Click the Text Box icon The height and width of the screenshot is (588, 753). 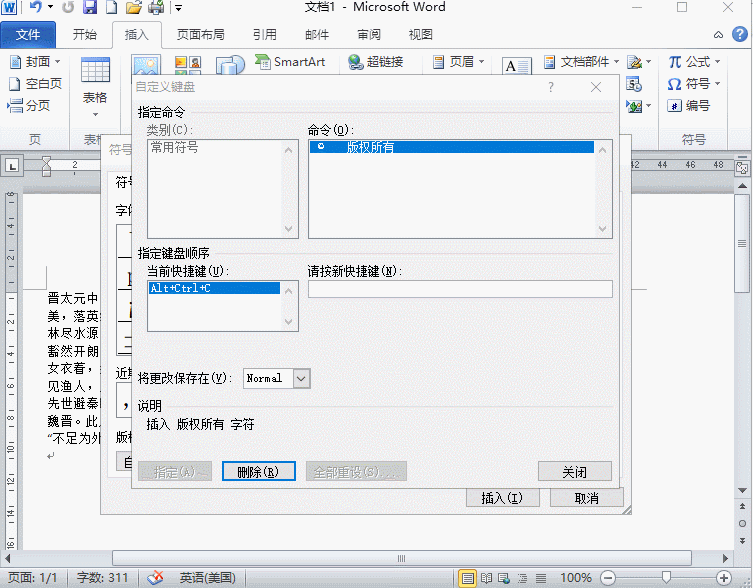coord(516,66)
